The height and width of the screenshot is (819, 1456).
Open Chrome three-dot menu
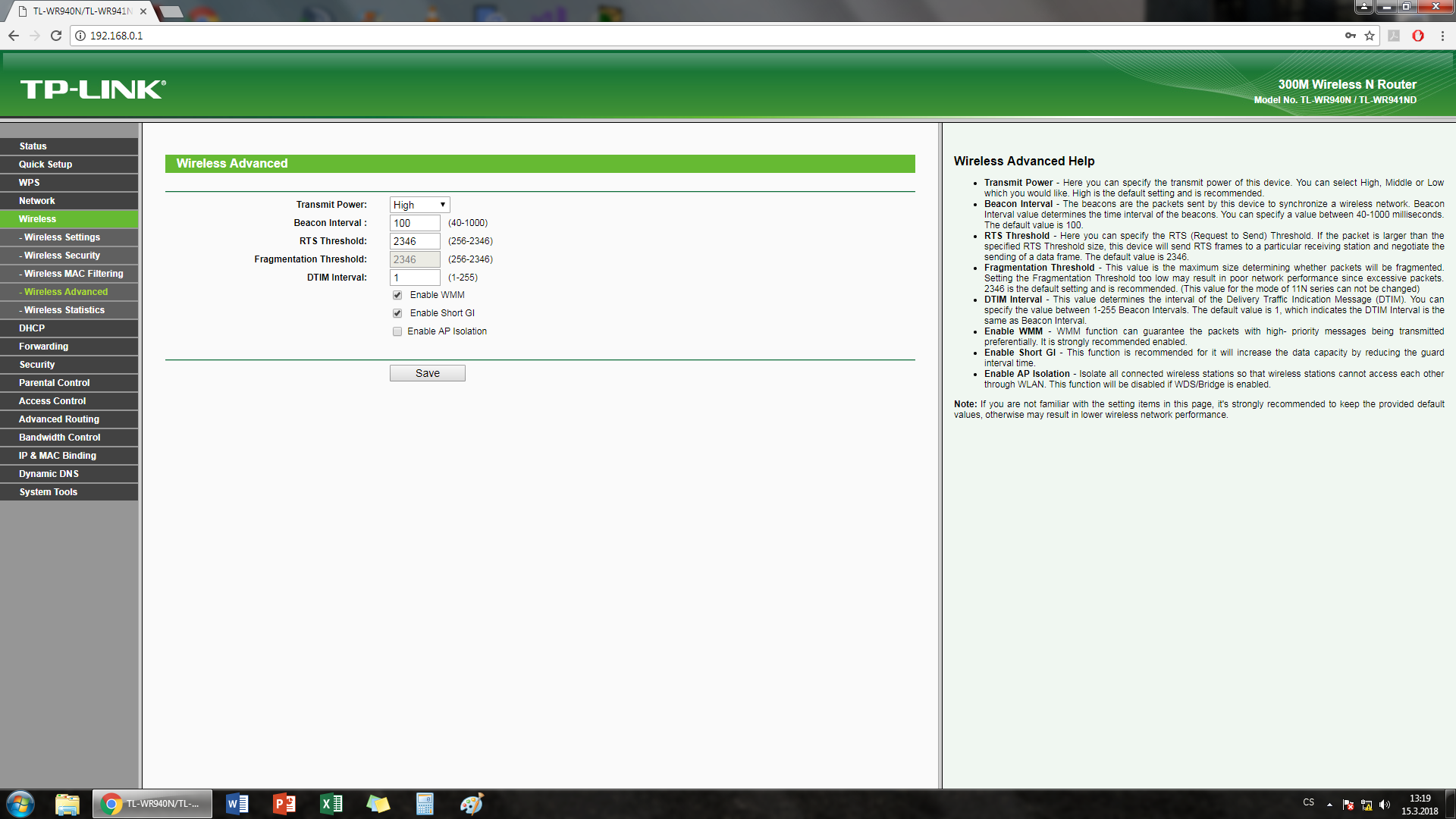click(x=1442, y=36)
